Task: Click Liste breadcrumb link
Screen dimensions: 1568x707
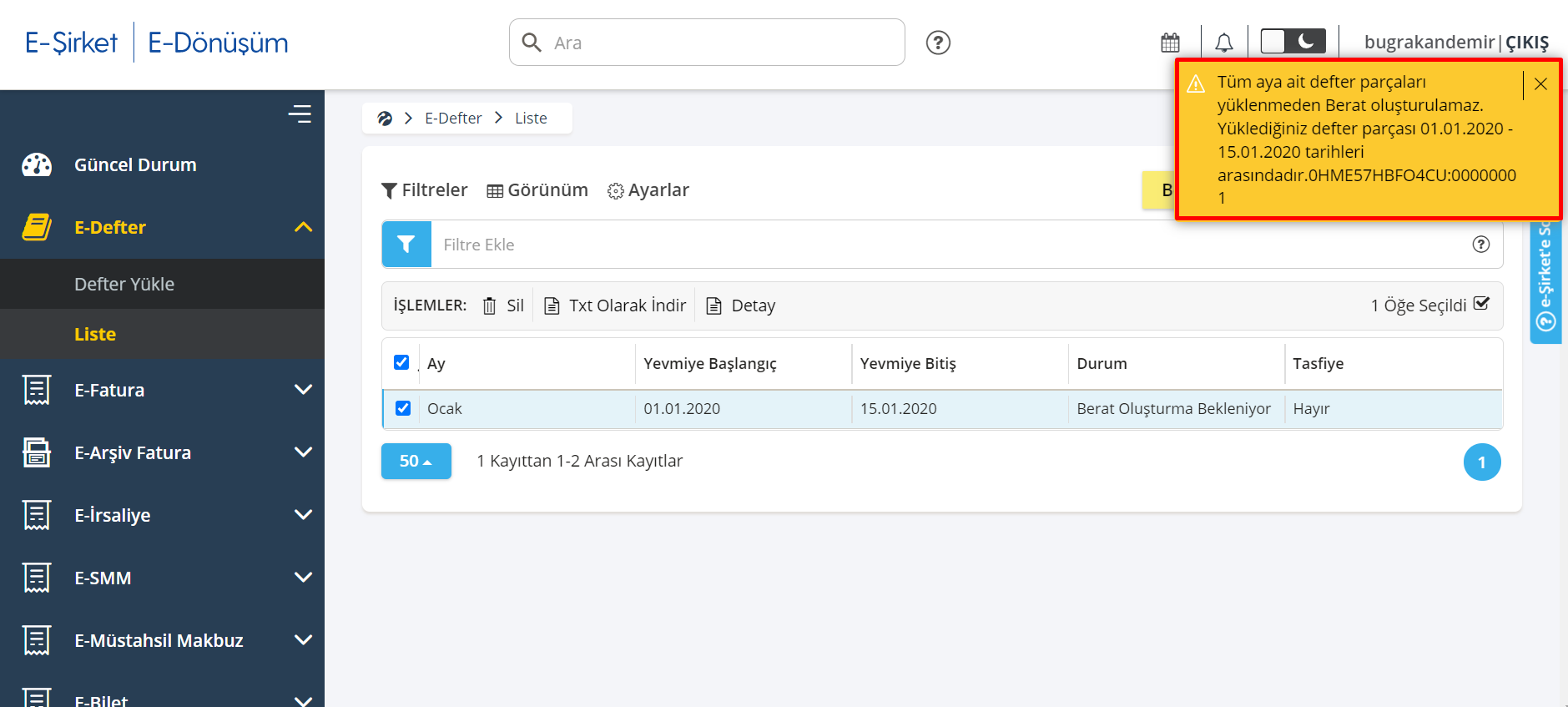Action: pyautogui.click(x=531, y=119)
